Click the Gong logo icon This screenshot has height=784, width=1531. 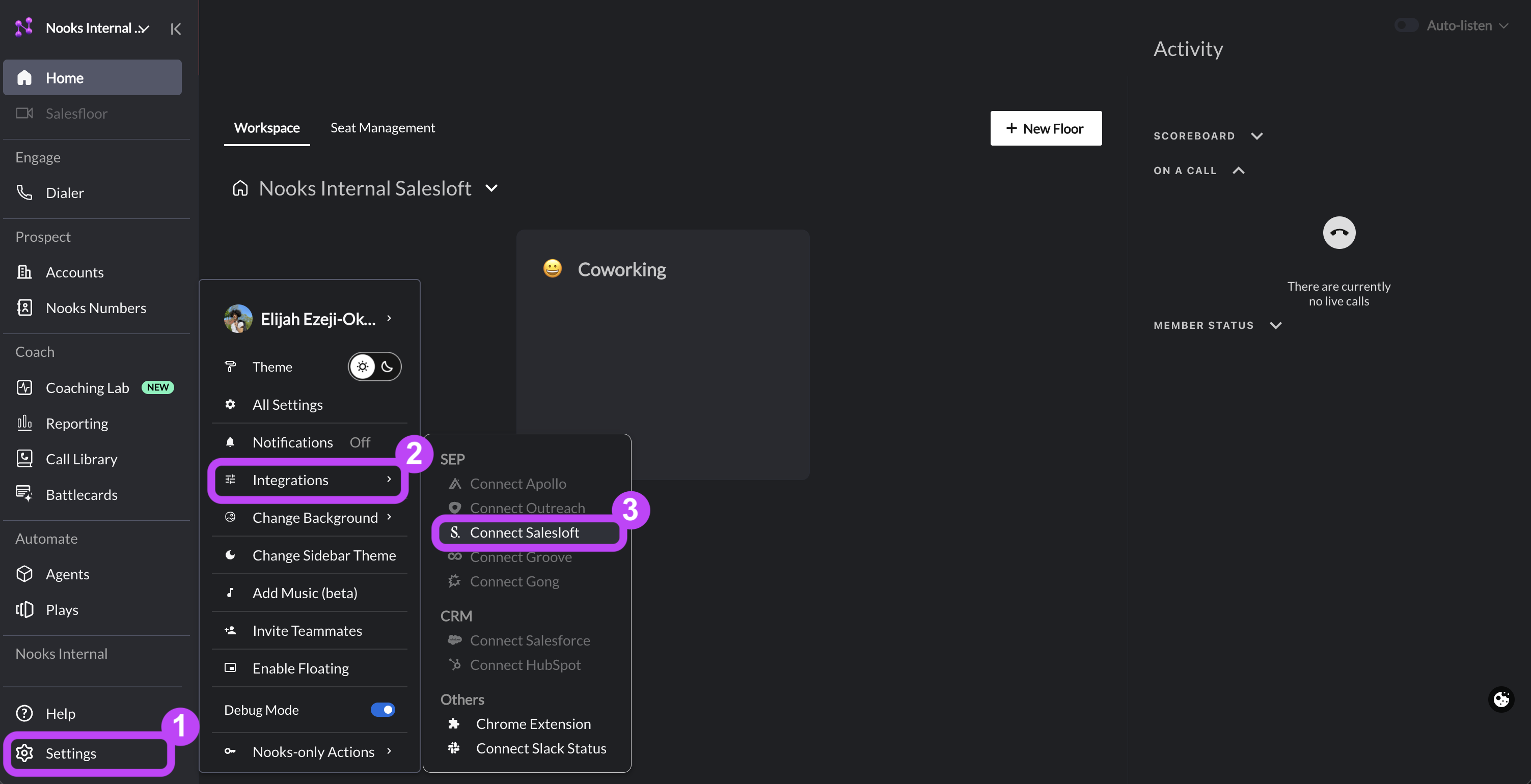(455, 581)
